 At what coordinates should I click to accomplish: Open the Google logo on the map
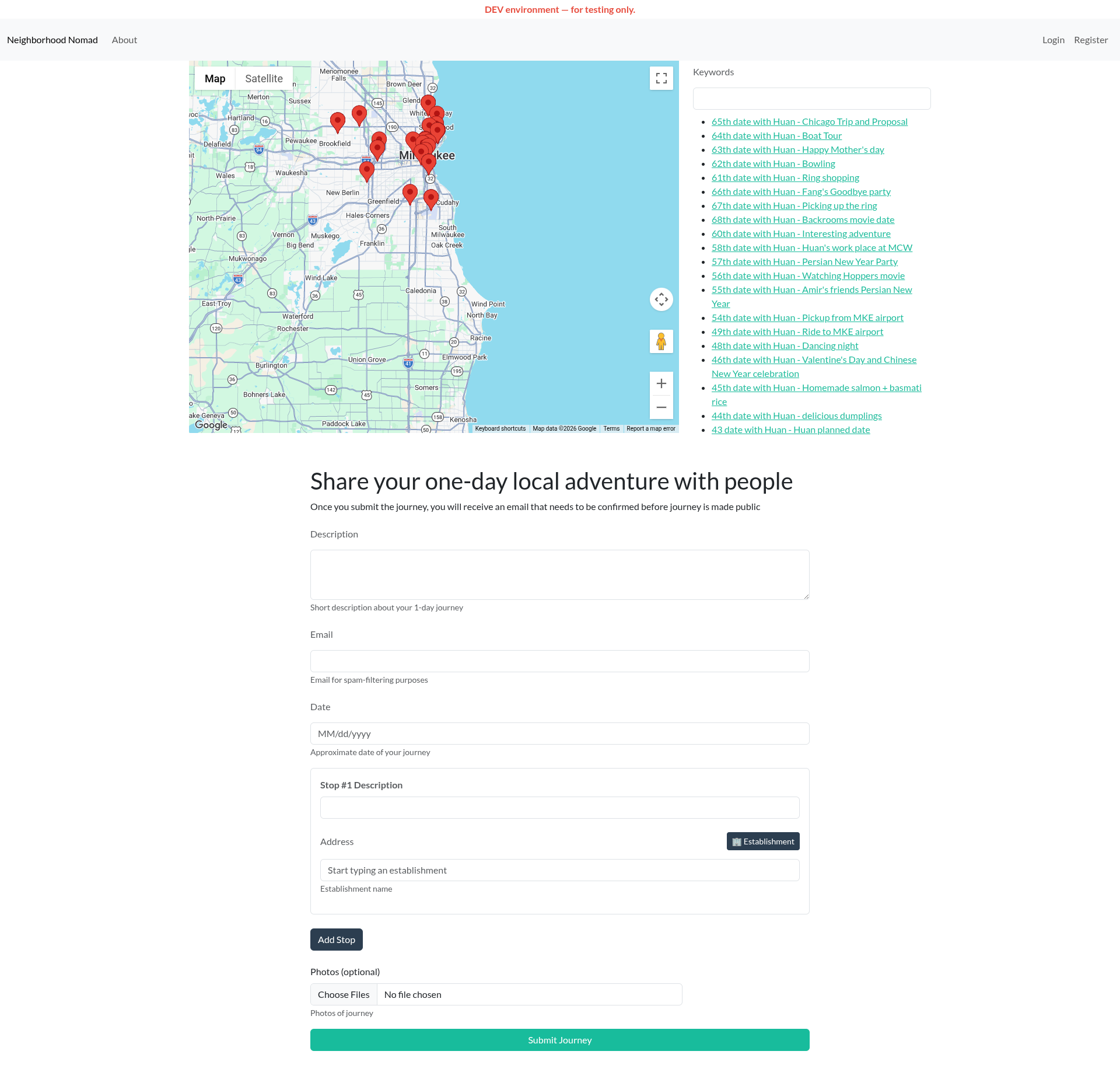click(211, 425)
